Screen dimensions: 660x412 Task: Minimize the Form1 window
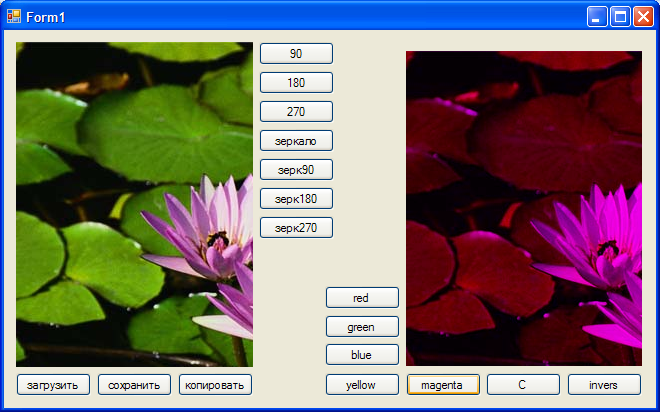click(597, 17)
